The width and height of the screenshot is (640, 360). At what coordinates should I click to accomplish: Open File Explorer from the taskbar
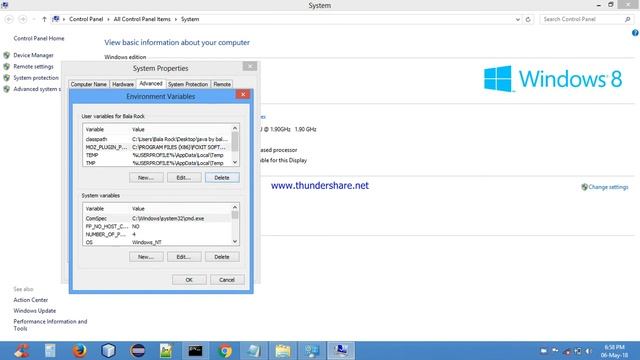point(282,351)
